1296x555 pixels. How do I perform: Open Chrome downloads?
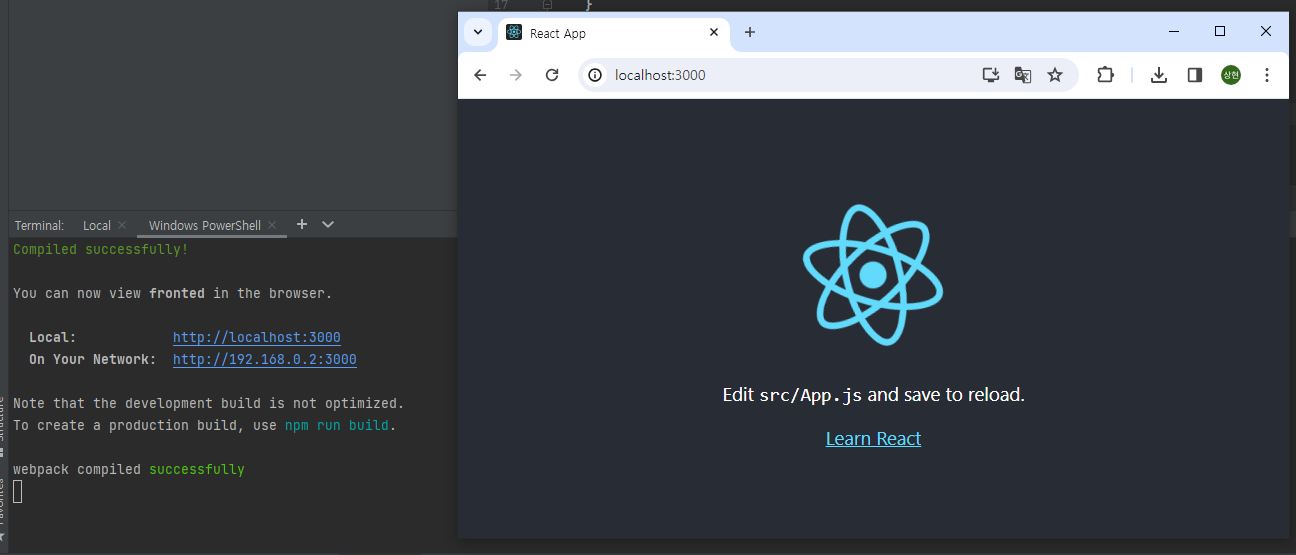click(1159, 75)
